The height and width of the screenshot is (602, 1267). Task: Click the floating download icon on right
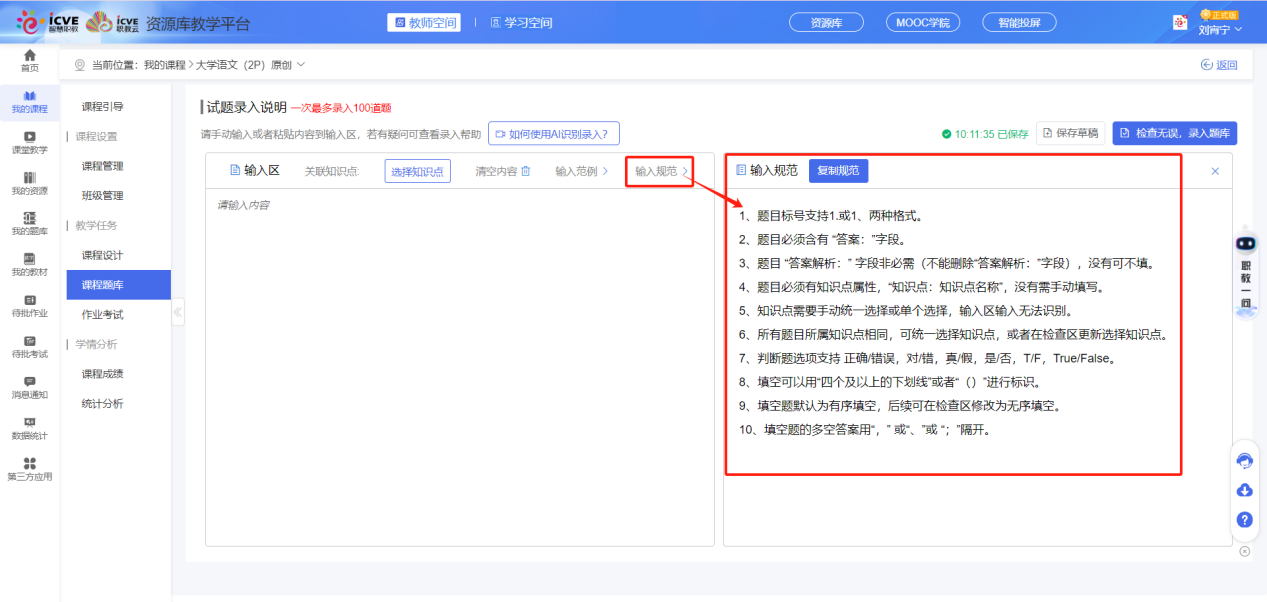click(1245, 490)
